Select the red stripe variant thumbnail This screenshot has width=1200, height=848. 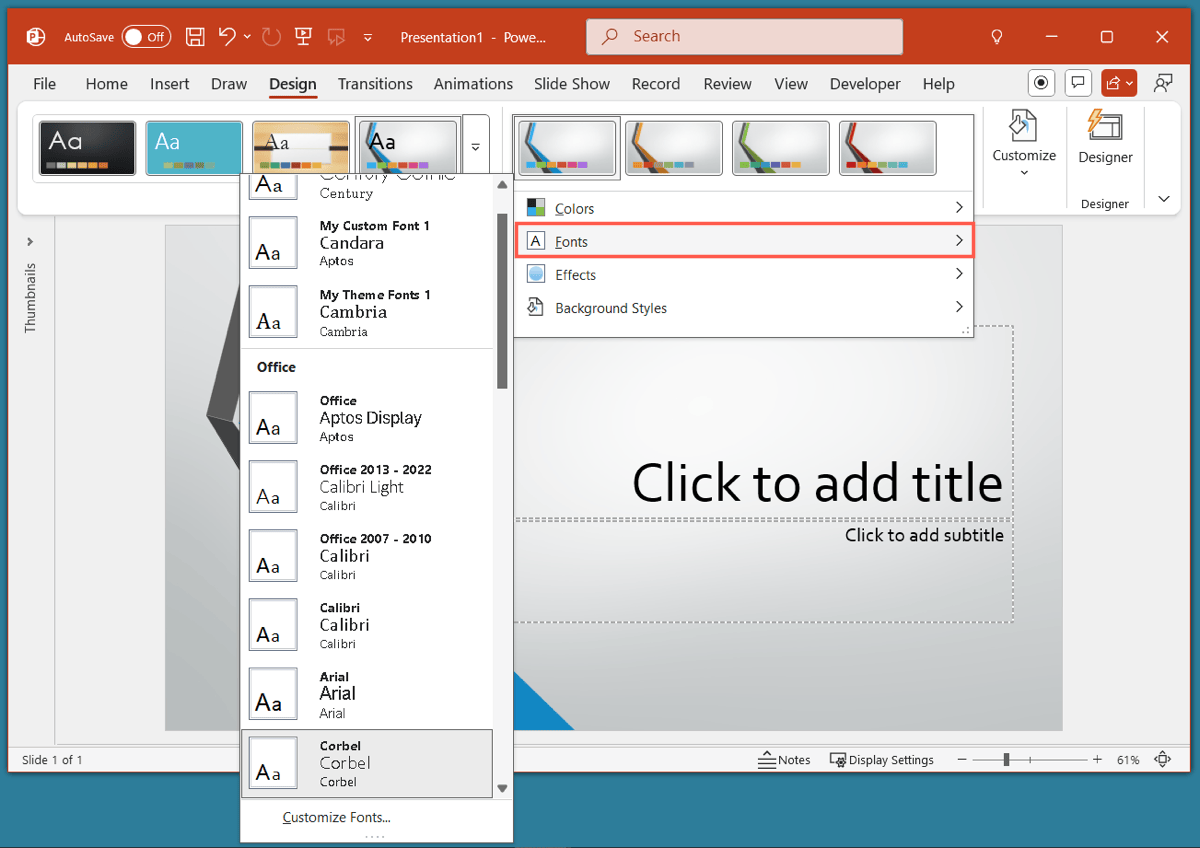click(888, 148)
